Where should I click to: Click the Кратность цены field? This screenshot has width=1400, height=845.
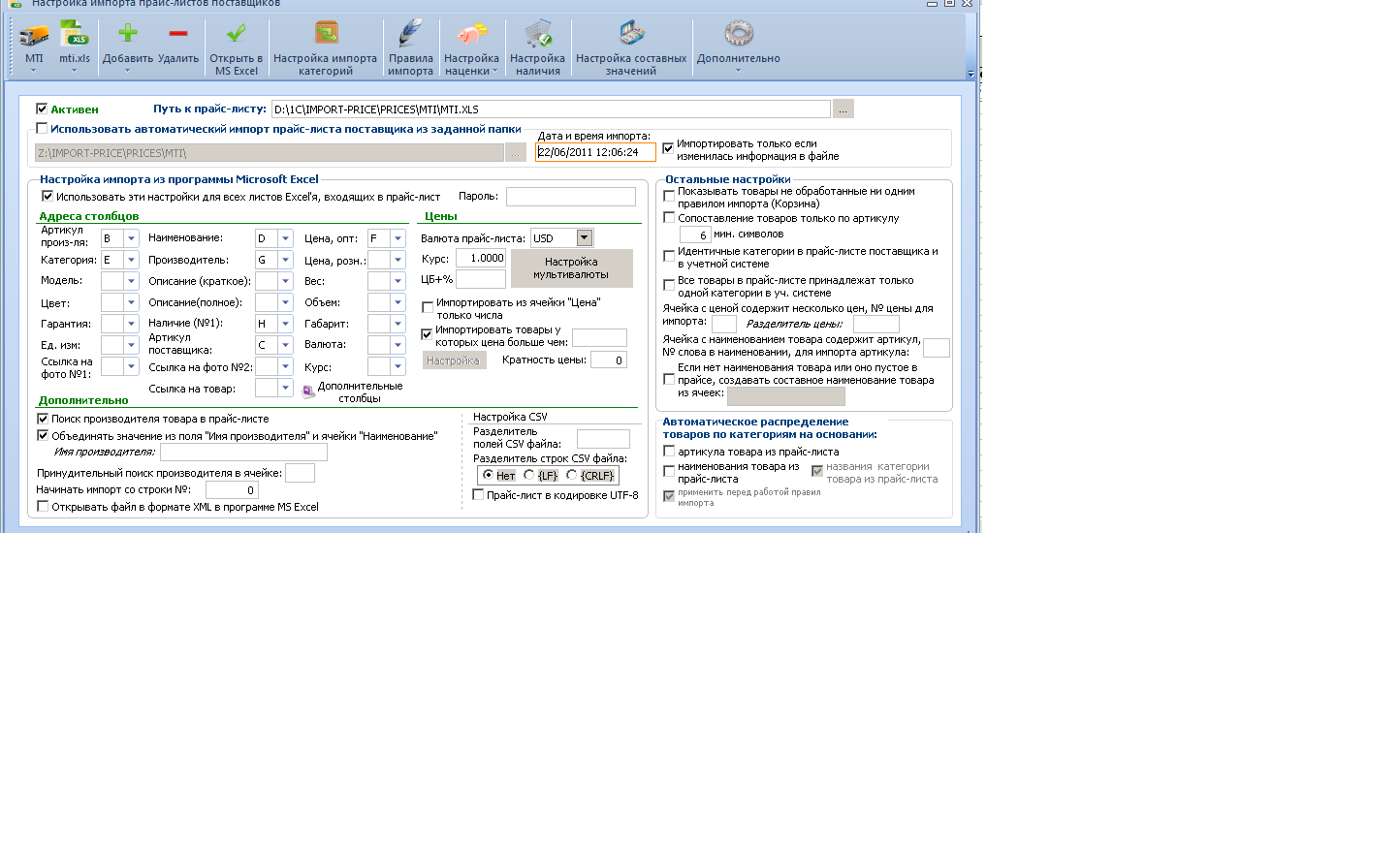[609, 360]
